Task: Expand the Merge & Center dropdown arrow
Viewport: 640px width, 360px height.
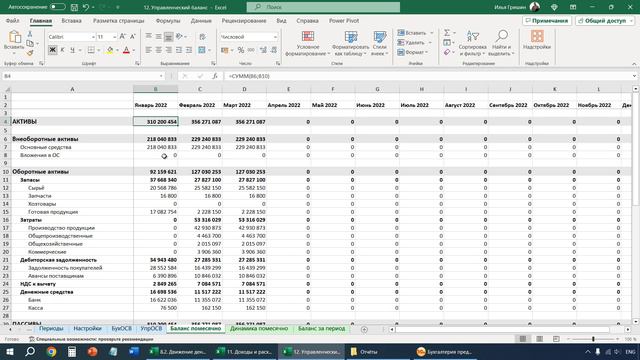Action: click(x=209, y=50)
